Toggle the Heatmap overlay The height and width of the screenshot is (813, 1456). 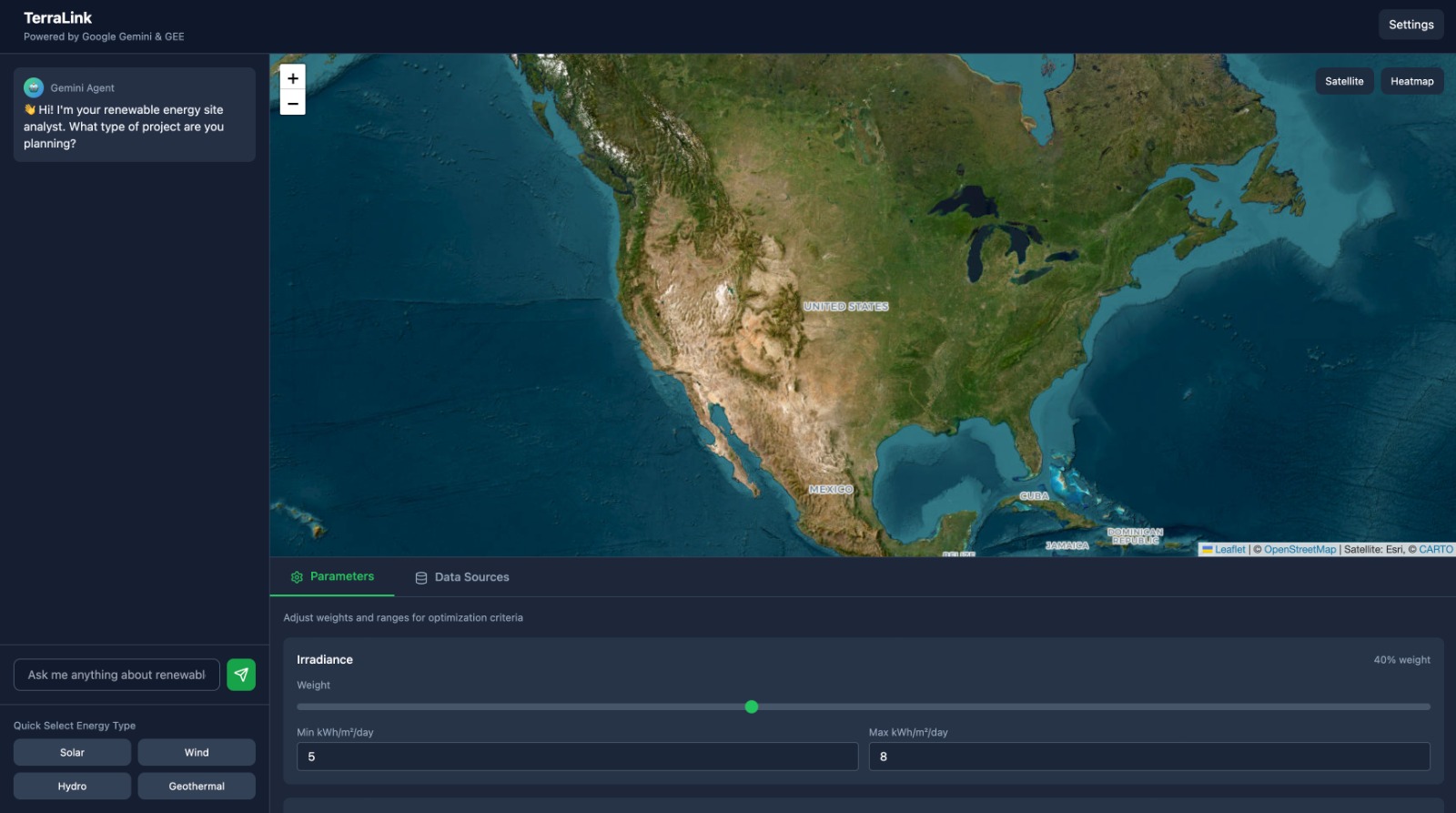[1411, 81]
